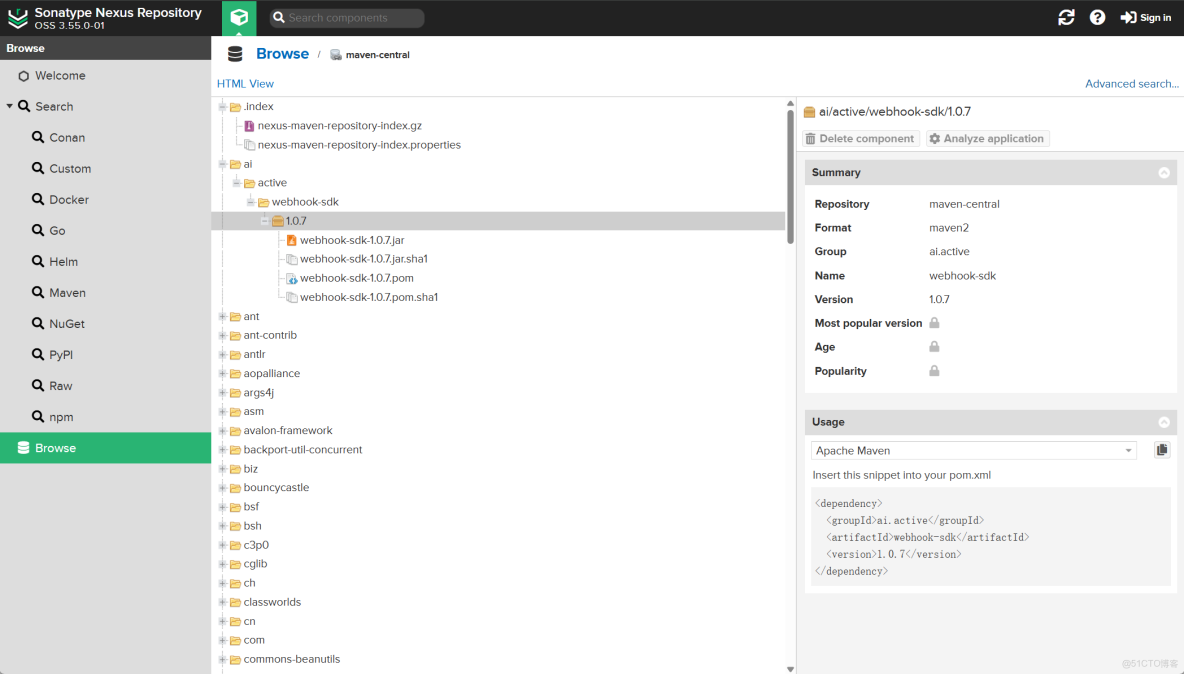Screen dimensions: 1184x674
Task: Collapse the Summary panel chevron
Action: pyautogui.click(x=1164, y=172)
